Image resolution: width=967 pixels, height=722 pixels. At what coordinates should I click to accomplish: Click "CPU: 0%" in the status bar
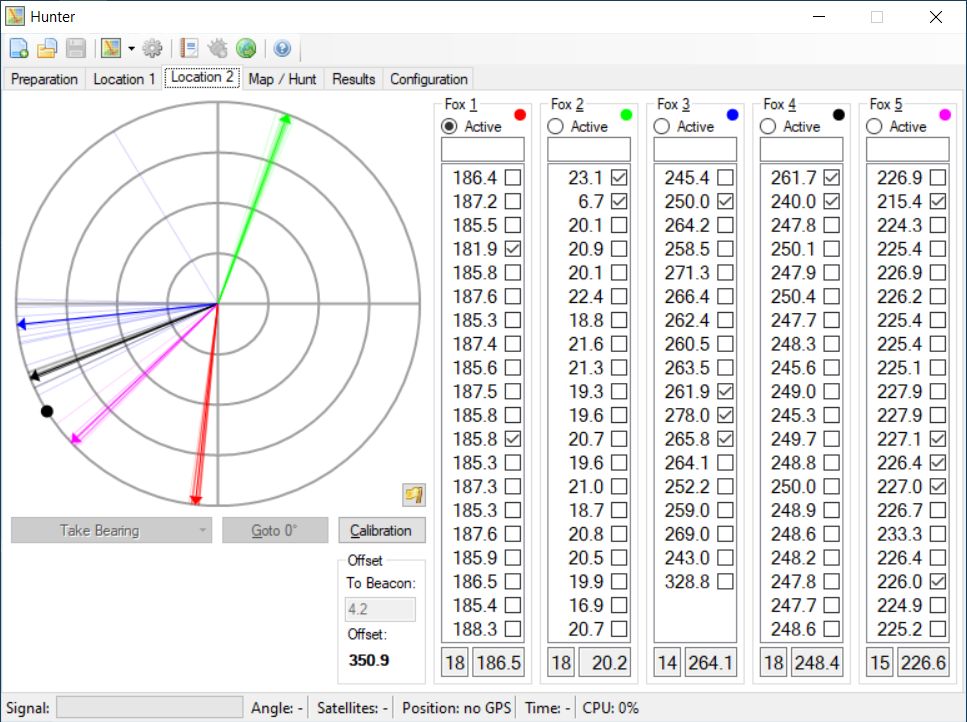611,708
